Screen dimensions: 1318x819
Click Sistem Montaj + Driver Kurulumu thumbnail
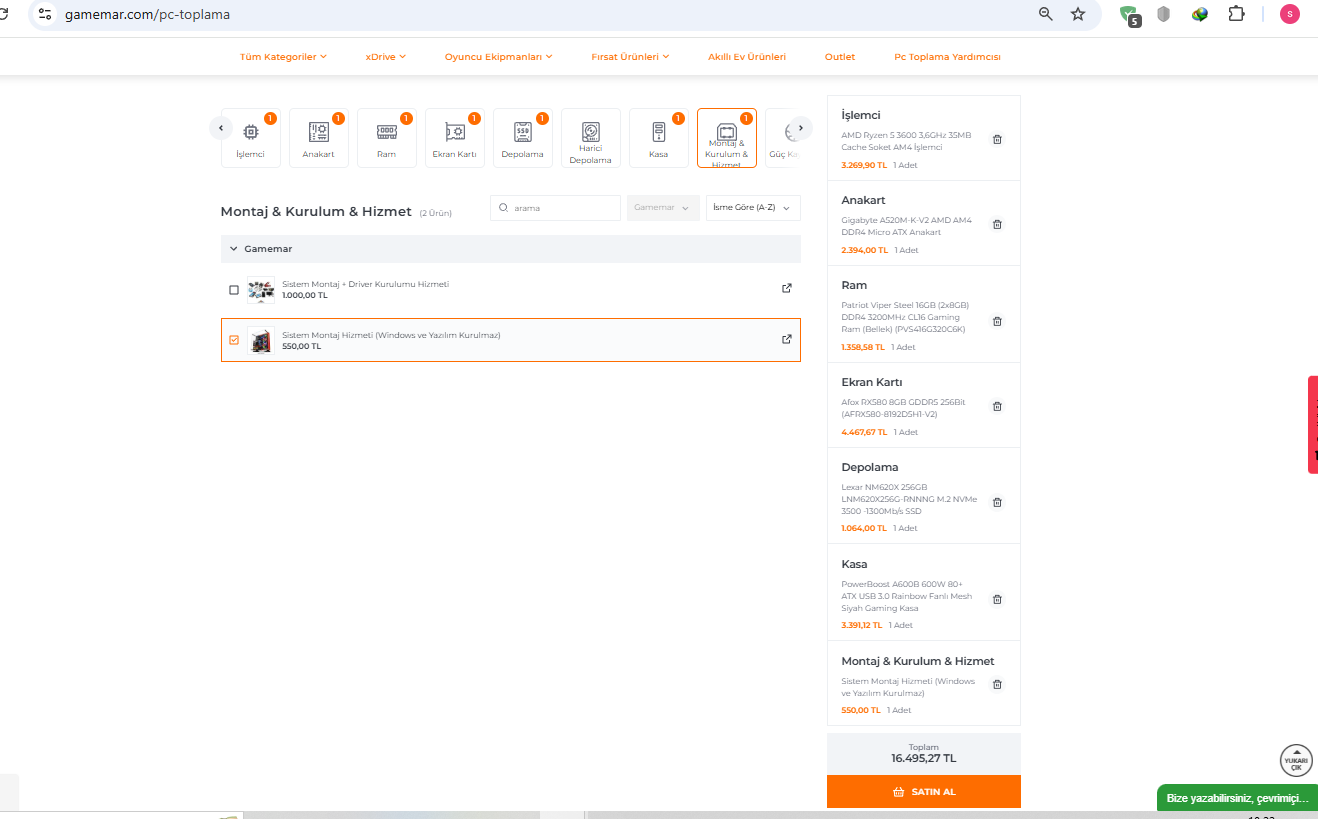(x=261, y=290)
